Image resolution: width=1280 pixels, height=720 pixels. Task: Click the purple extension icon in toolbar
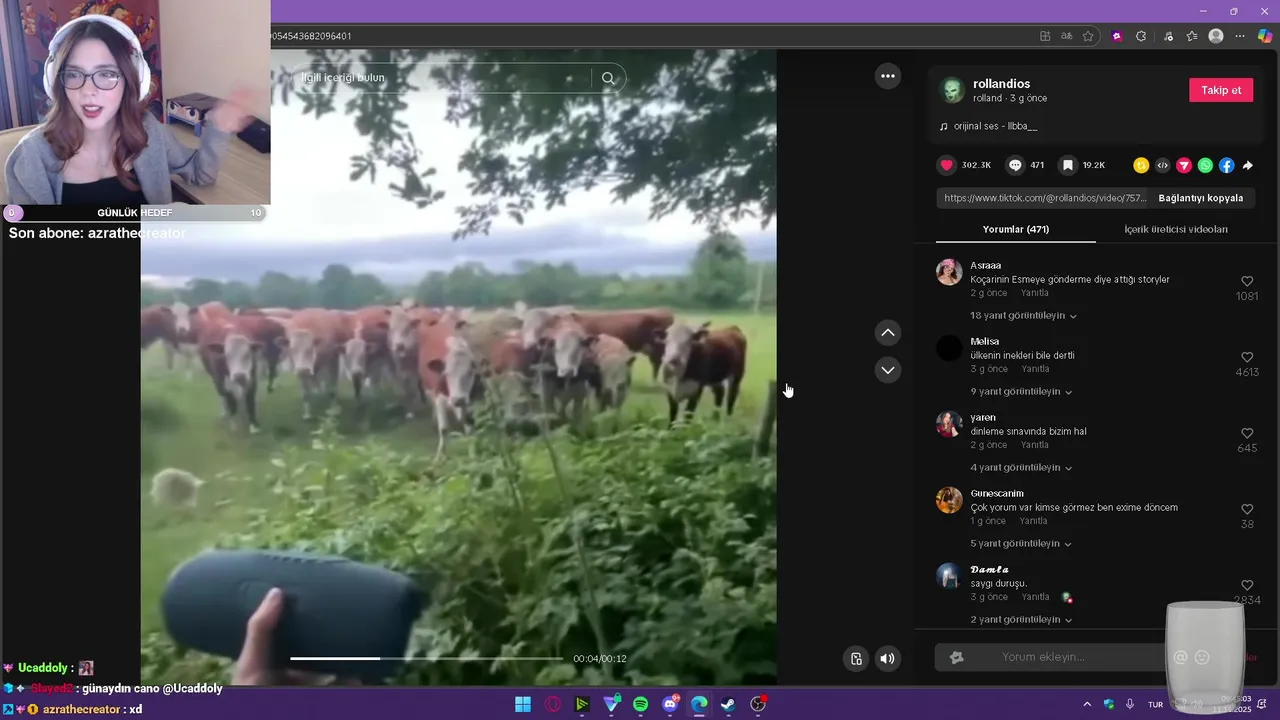click(x=1117, y=36)
